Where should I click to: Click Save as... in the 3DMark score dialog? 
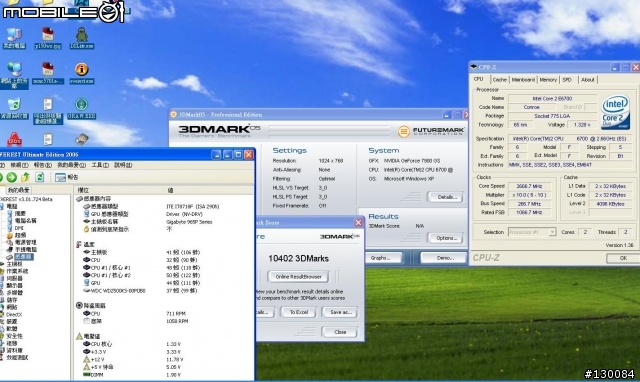coord(340,312)
